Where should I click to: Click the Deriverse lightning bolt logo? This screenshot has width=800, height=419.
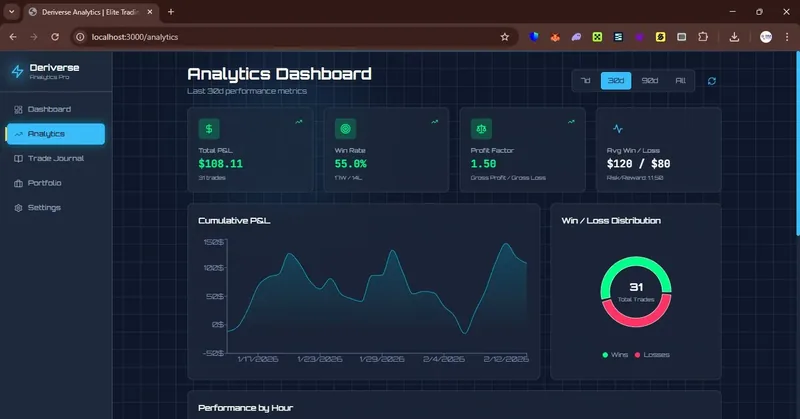17,71
